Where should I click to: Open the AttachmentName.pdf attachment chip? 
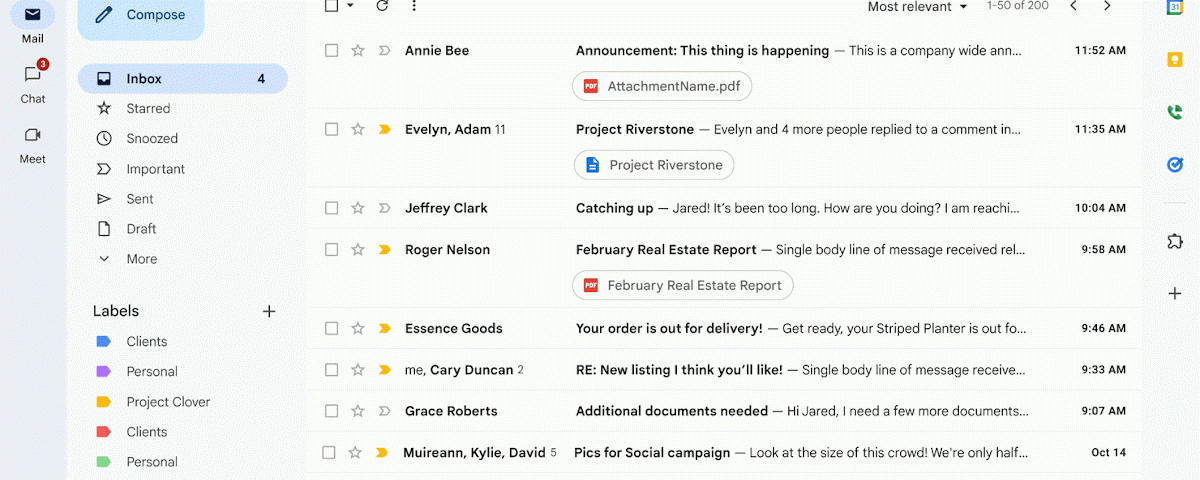click(x=662, y=87)
